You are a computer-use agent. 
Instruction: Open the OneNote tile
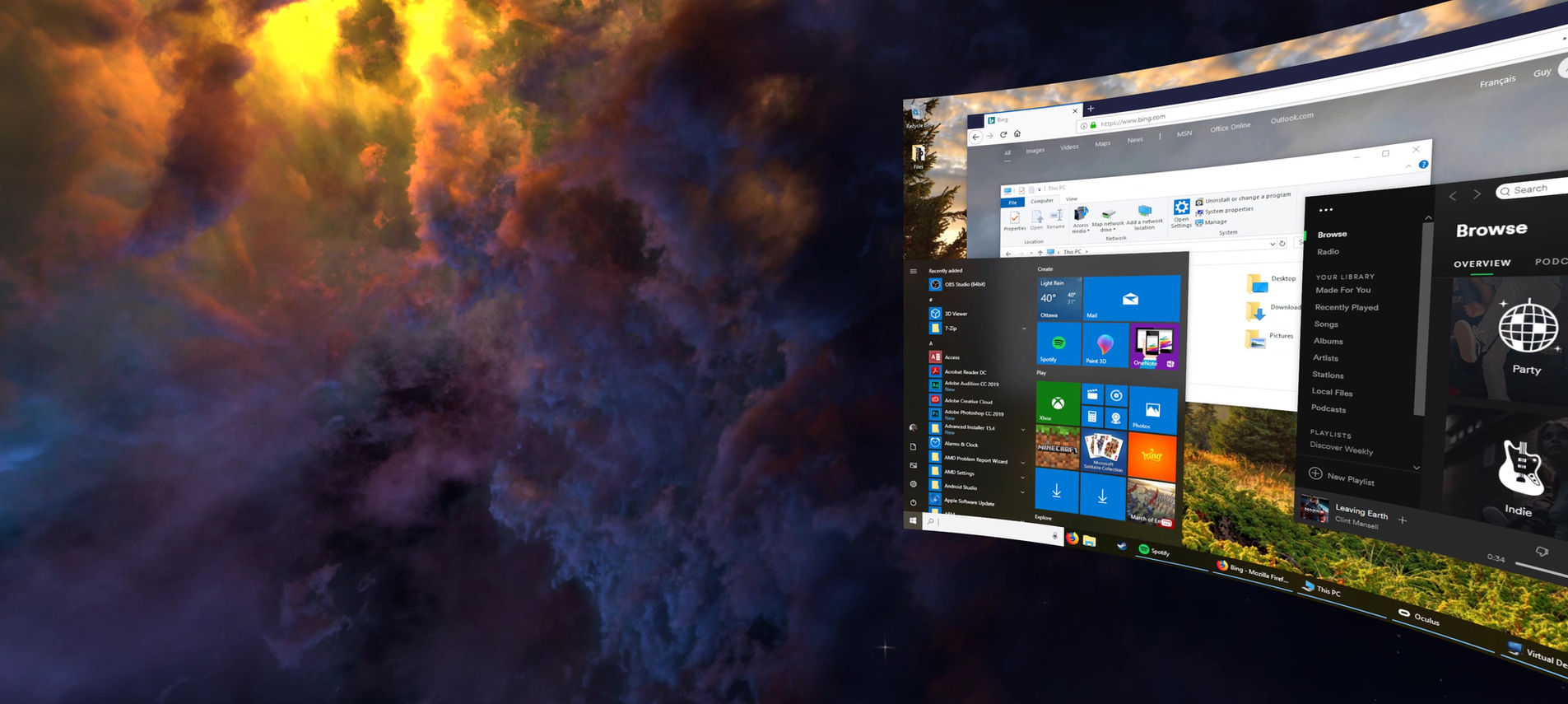click(x=1155, y=346)
